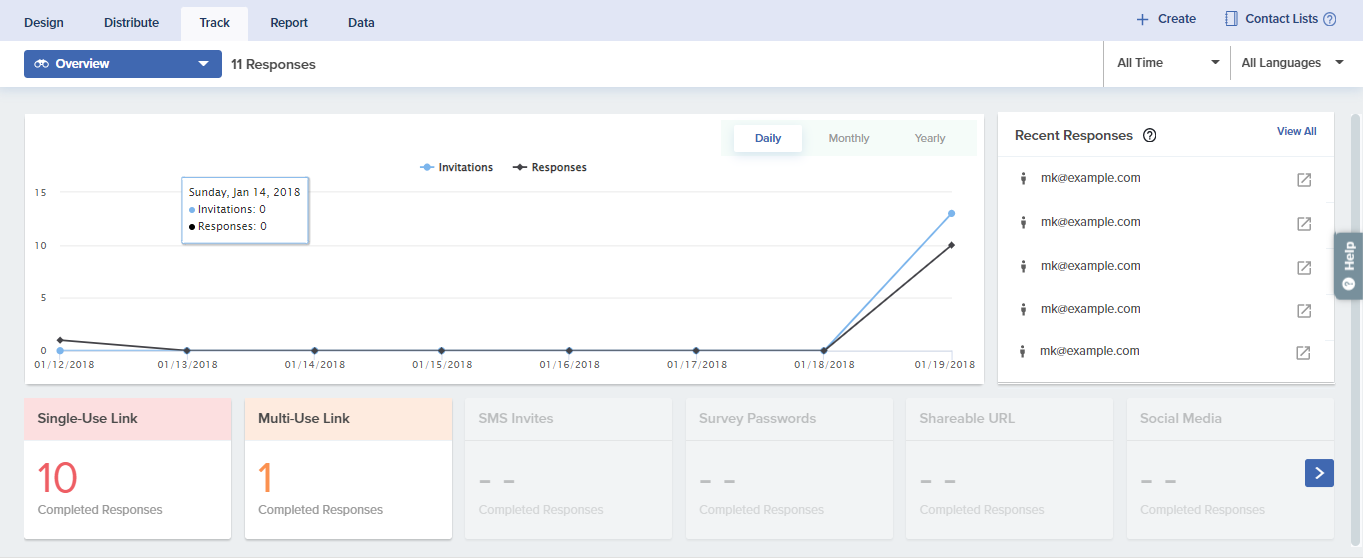Screen dimensions: 1363x558
Task: Switch to the Distribute tab
Action: pos(131,22)
